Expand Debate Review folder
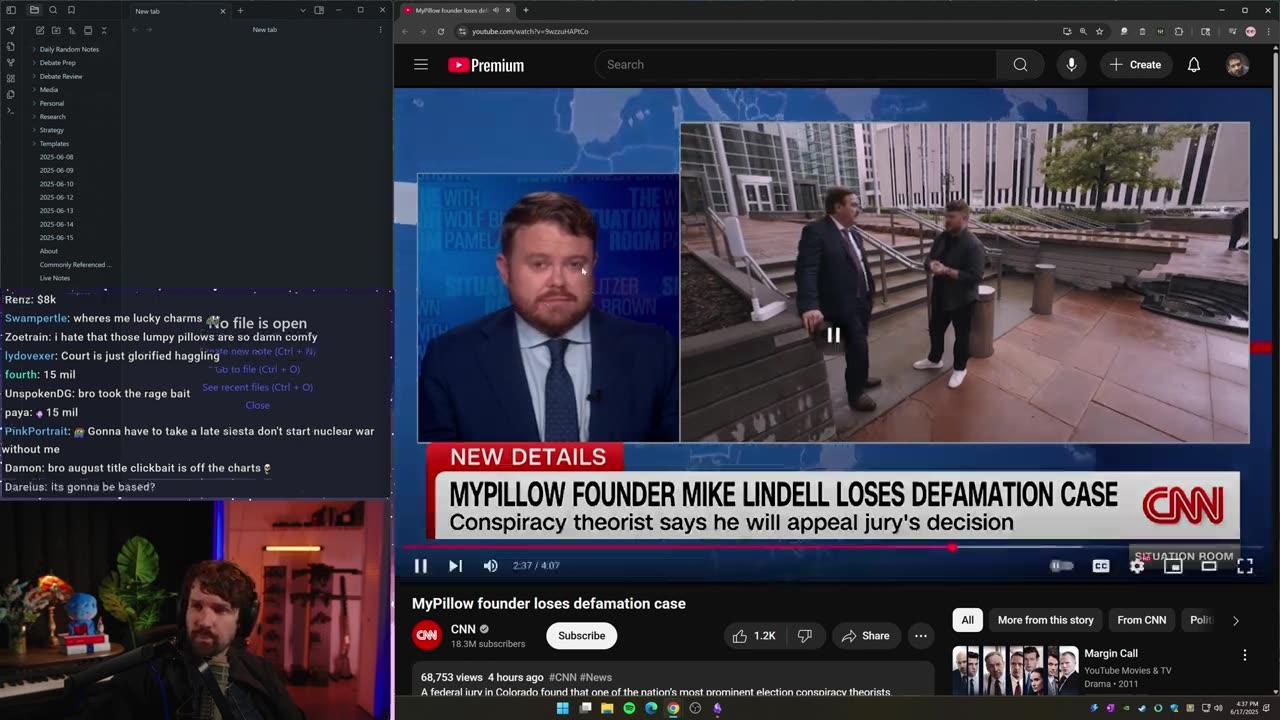 (60, 76)
